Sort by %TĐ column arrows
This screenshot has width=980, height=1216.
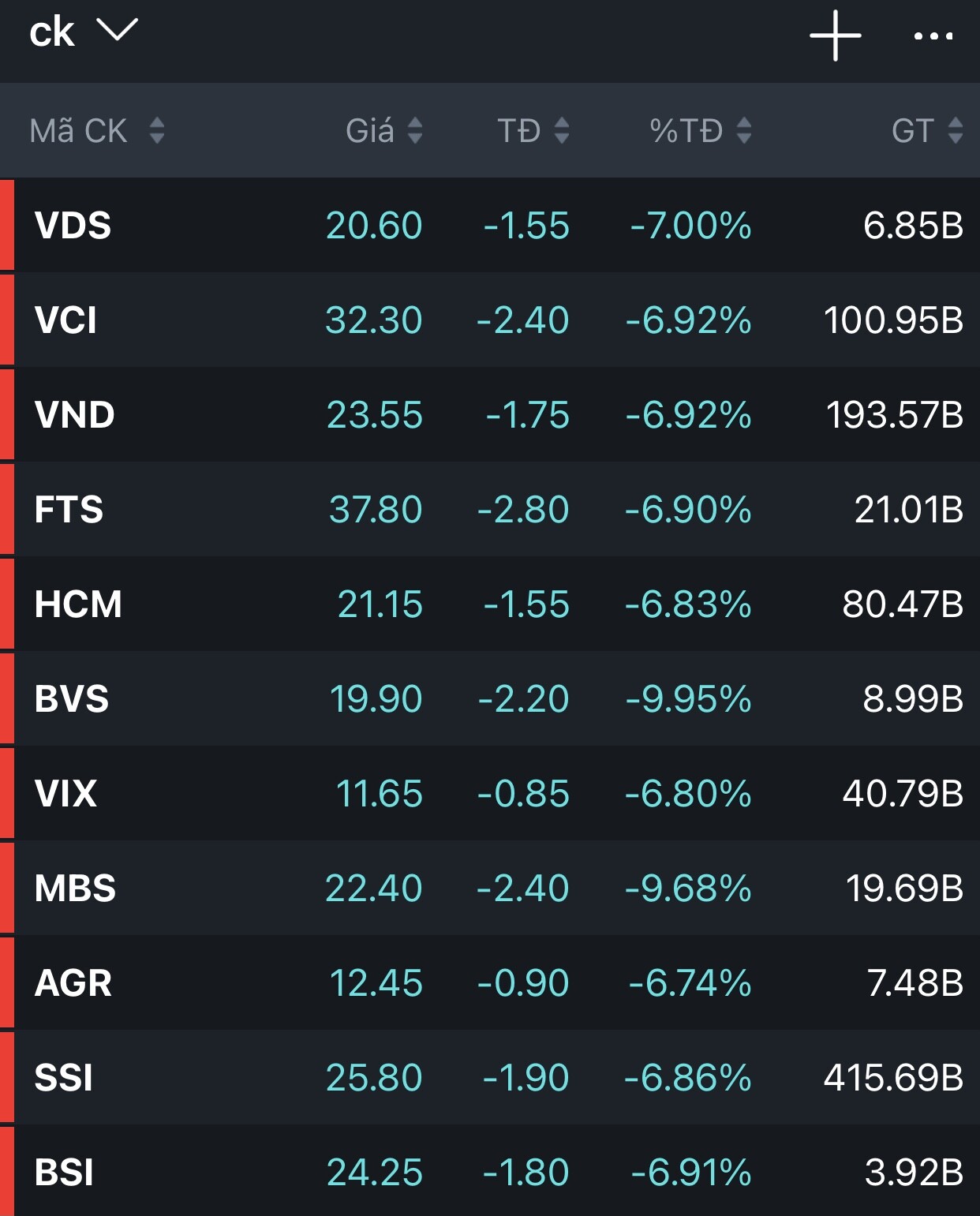click(743, 130)
